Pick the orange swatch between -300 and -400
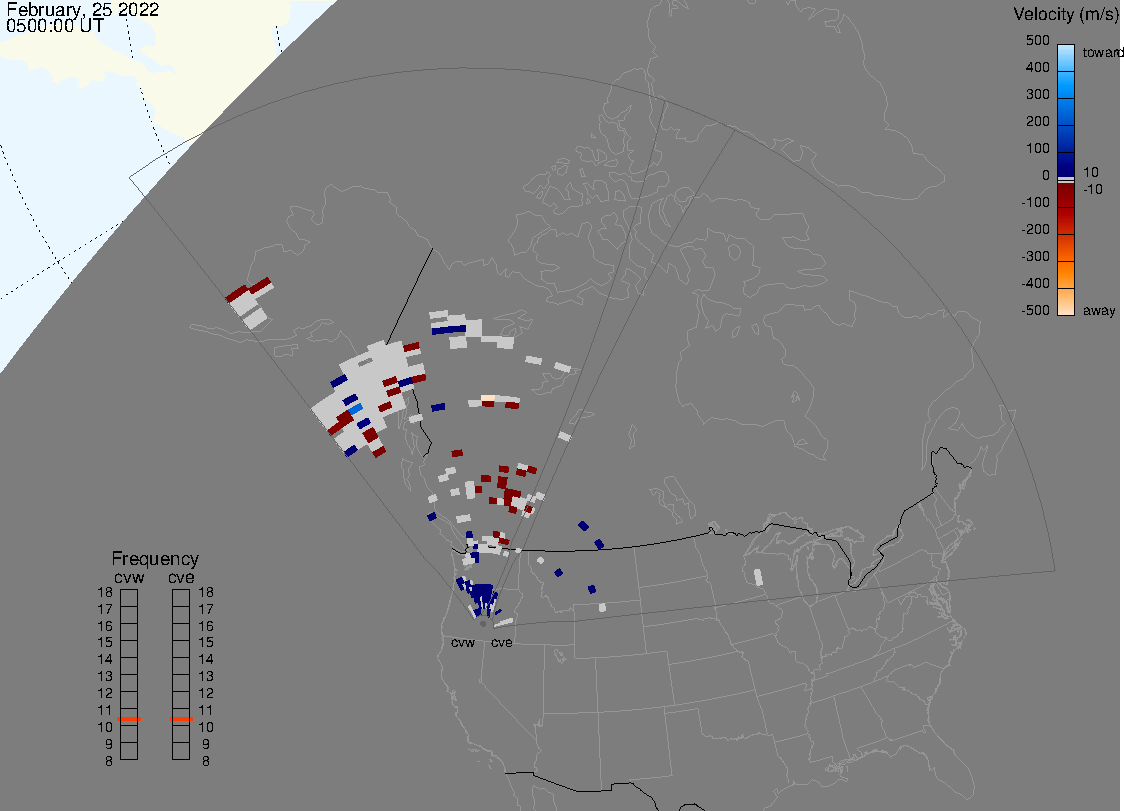Screen dimensions: 1124x811 pyautogui.click(x=1066, y=275)
